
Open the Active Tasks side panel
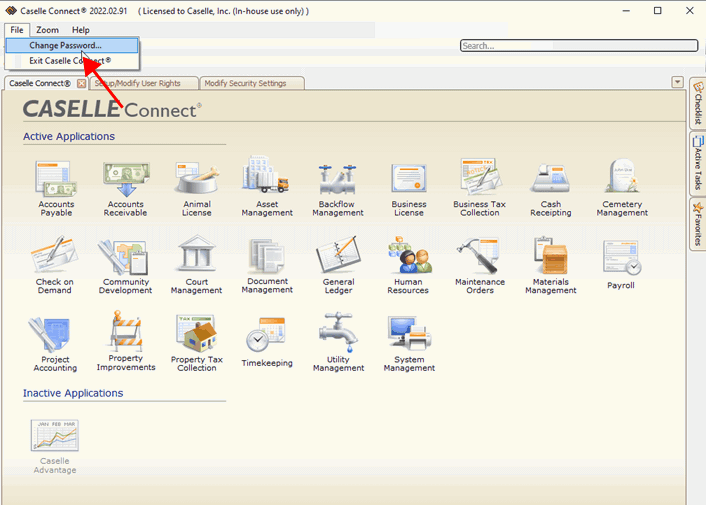point(697,163)
